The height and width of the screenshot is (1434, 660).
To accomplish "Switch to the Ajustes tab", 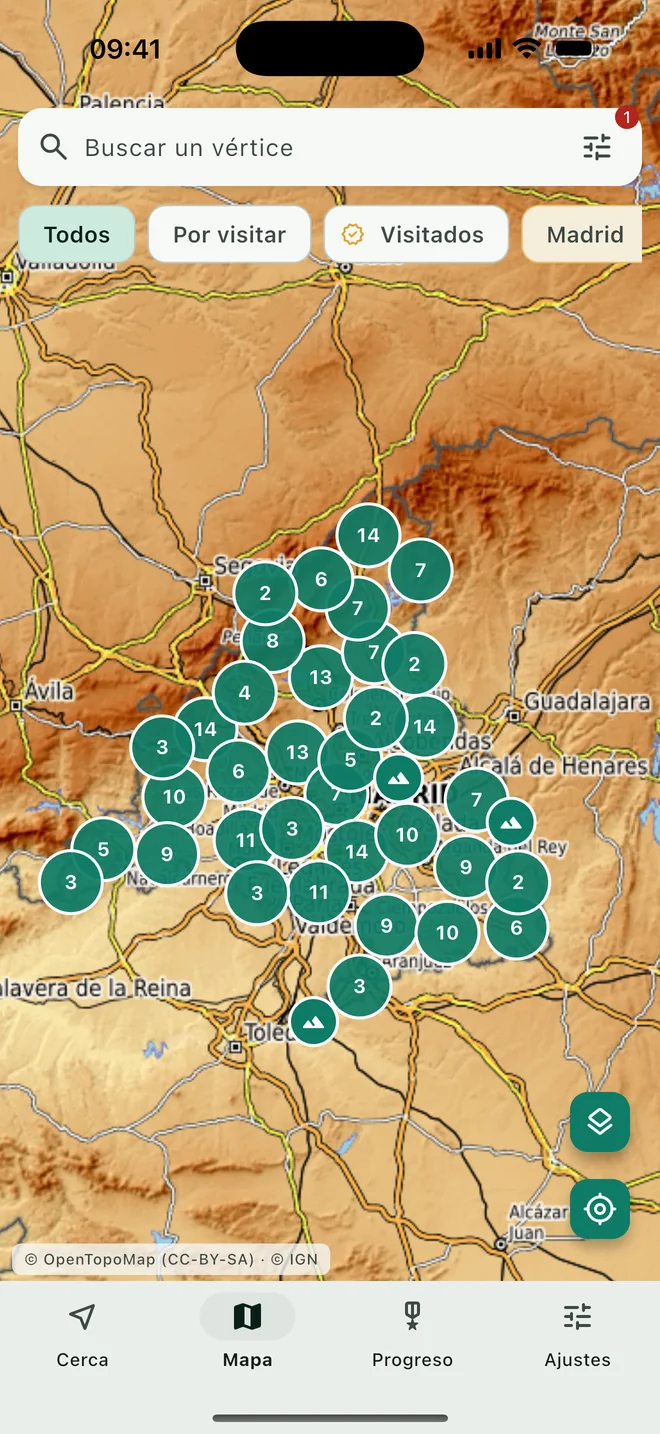I will click(x=578, y=1335).
